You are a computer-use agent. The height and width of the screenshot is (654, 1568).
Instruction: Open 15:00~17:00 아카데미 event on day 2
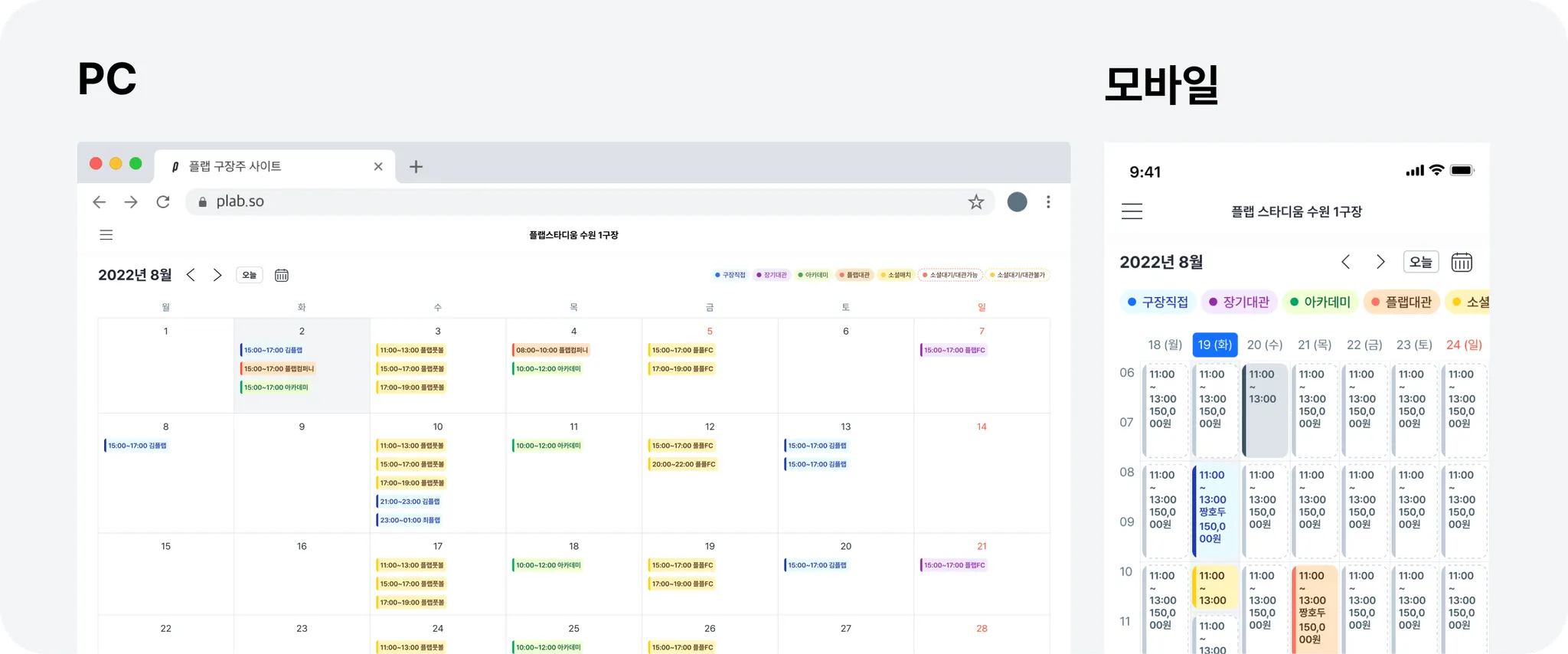276,387
